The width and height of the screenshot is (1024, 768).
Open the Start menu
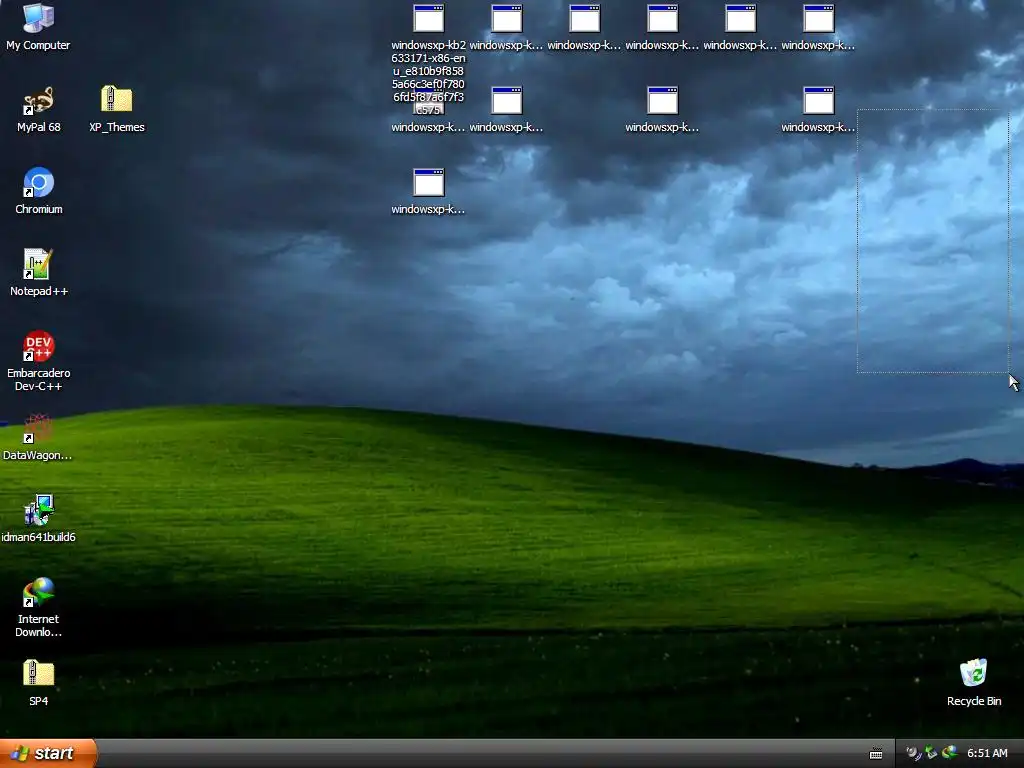coord(48,753)
